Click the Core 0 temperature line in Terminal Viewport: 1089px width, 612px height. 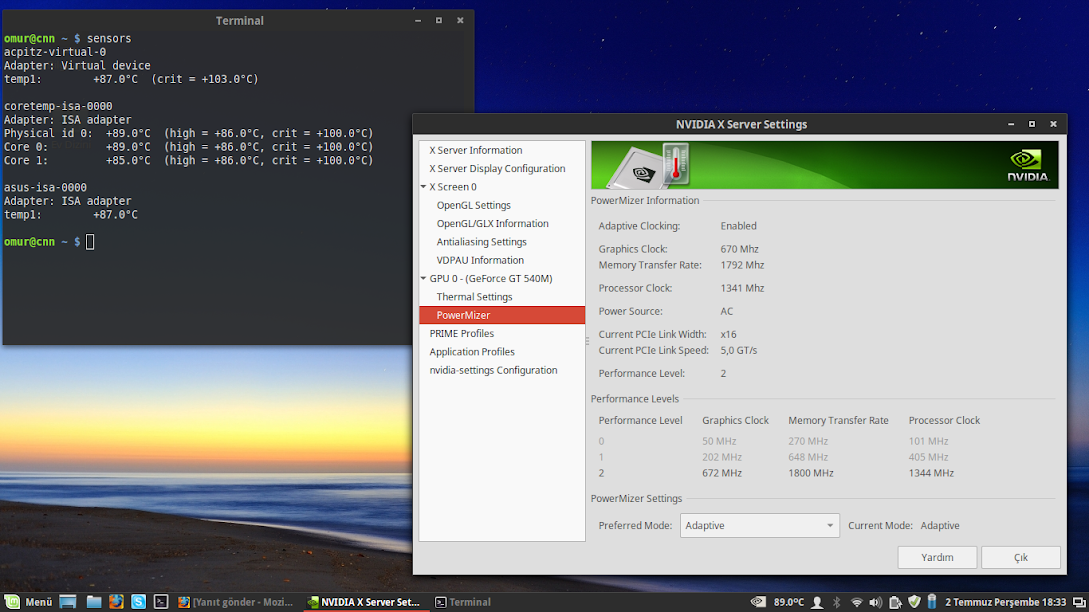[188, 147]
